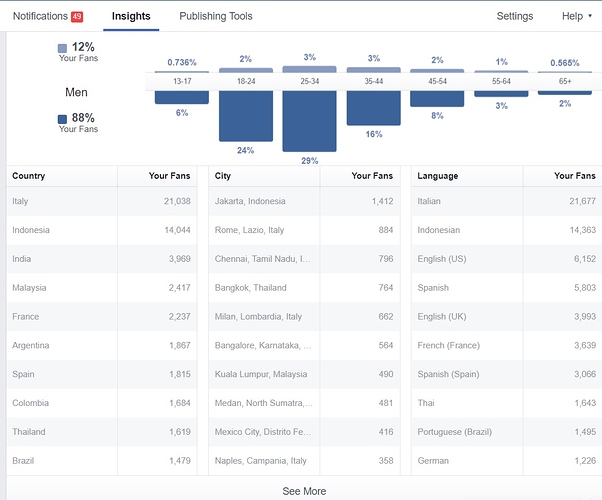Click the 35-44 men bar at 16%

pyautogui.click(x=374, y=108)
